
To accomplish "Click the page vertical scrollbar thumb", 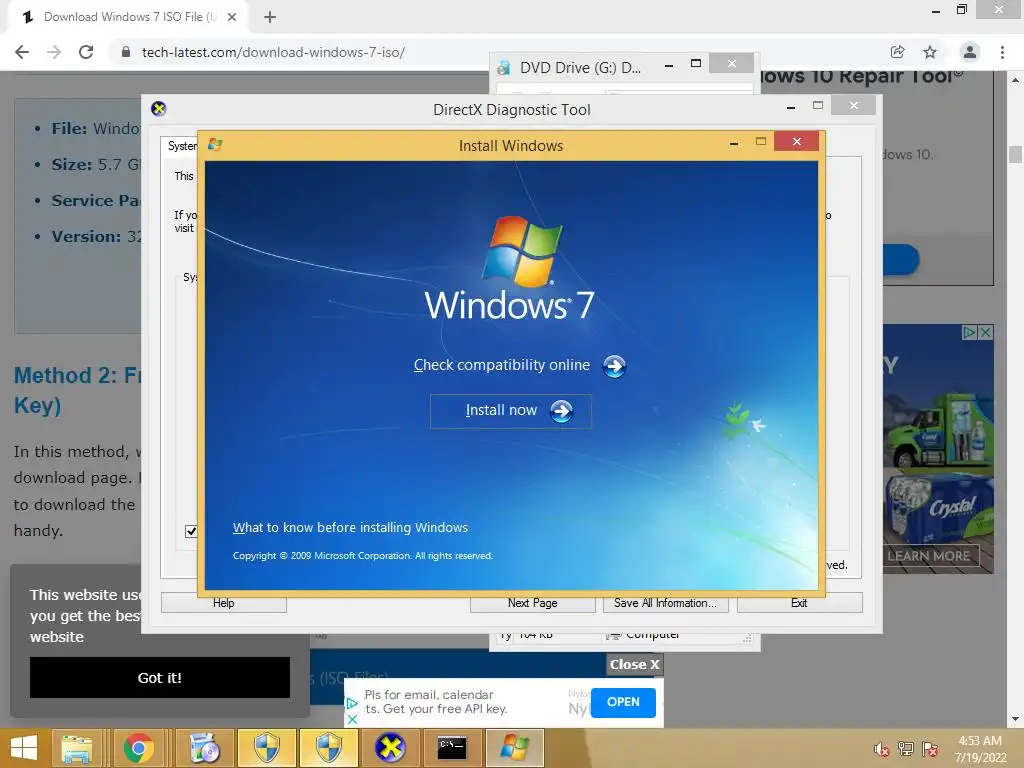I will click(x=1015, y=155).
